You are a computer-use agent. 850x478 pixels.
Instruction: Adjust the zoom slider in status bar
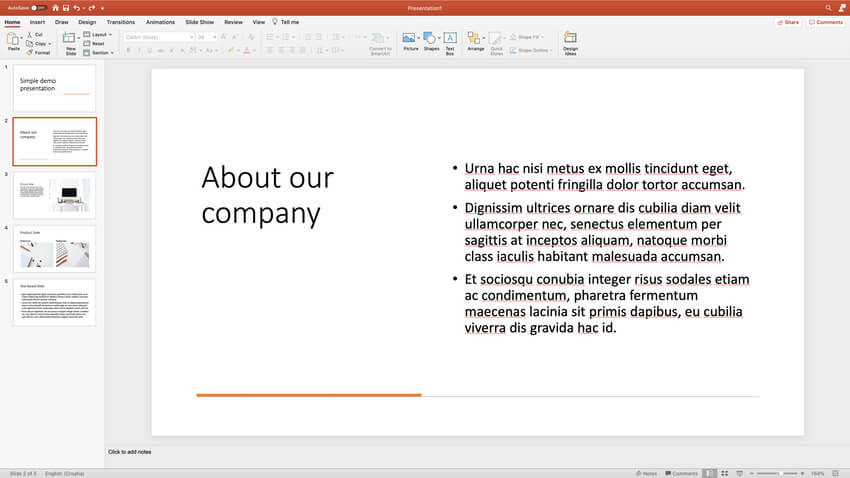pos(780,473)
